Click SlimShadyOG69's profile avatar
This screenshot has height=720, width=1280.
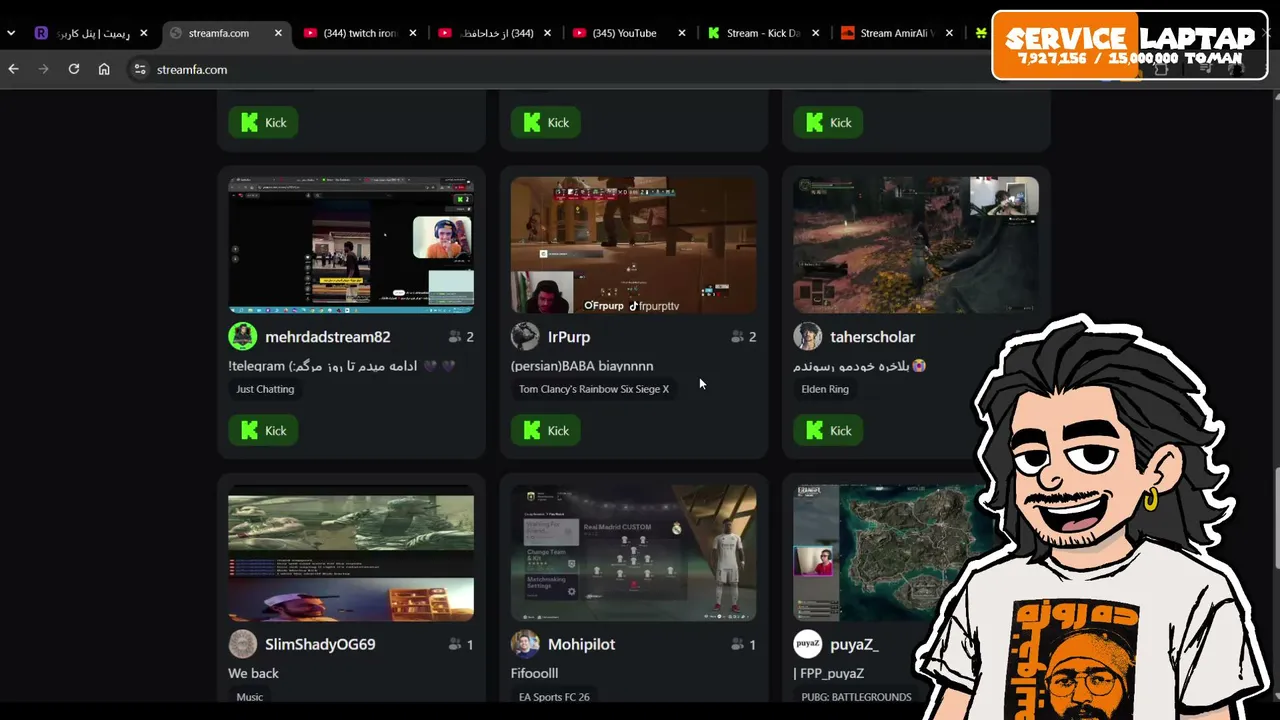pyautogui.click(x=243, y=644)
